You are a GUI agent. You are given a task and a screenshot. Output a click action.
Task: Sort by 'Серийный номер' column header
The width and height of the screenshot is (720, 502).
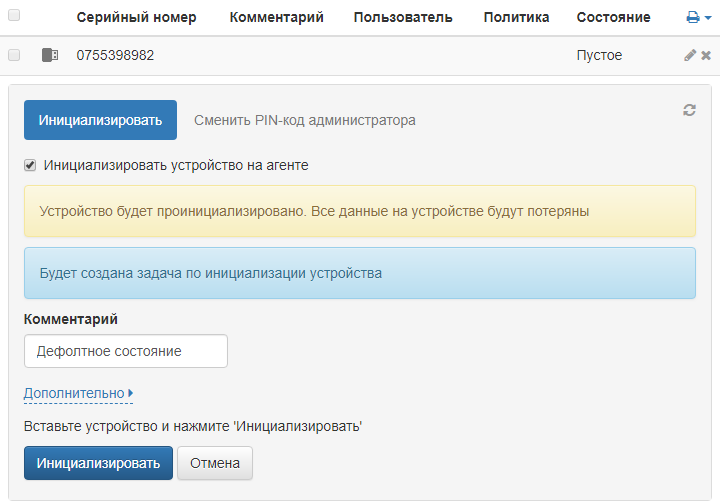pyautogui.click(x=136, y=18)
